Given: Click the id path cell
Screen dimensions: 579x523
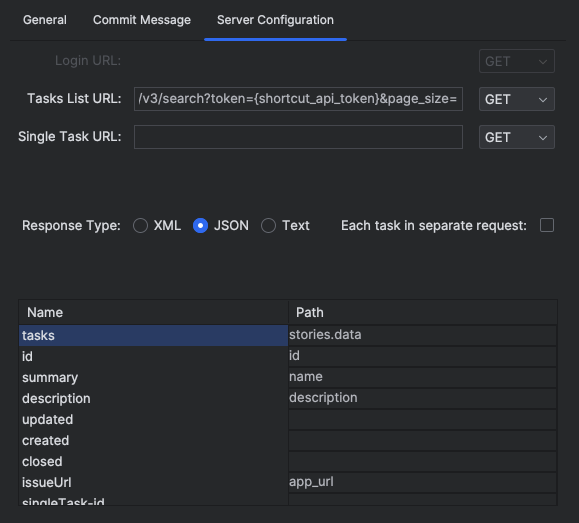Looking at the screenshot, I should [422, 356].
